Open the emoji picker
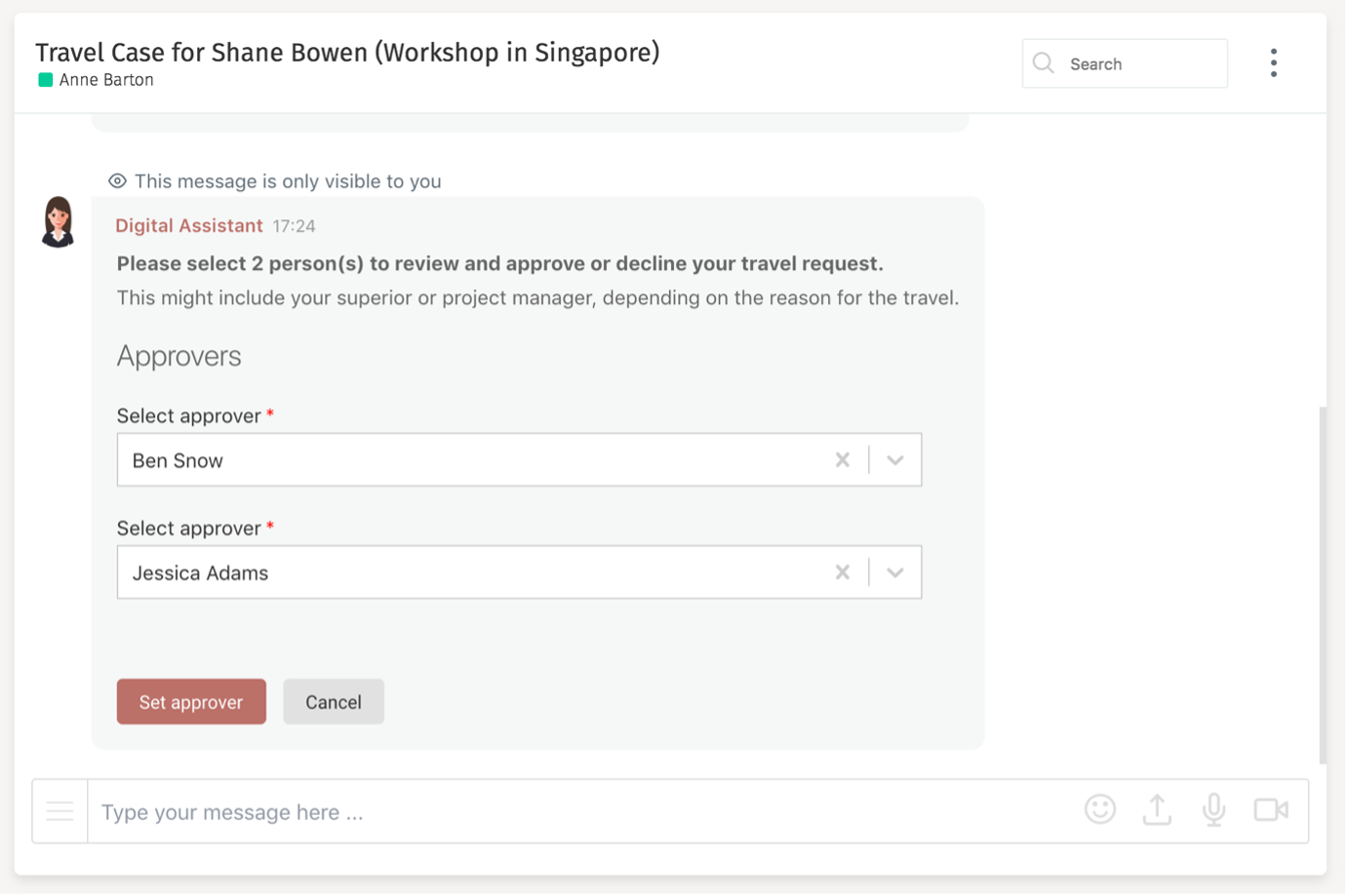Viewport: 1350px width, 896px height. 1100,810
